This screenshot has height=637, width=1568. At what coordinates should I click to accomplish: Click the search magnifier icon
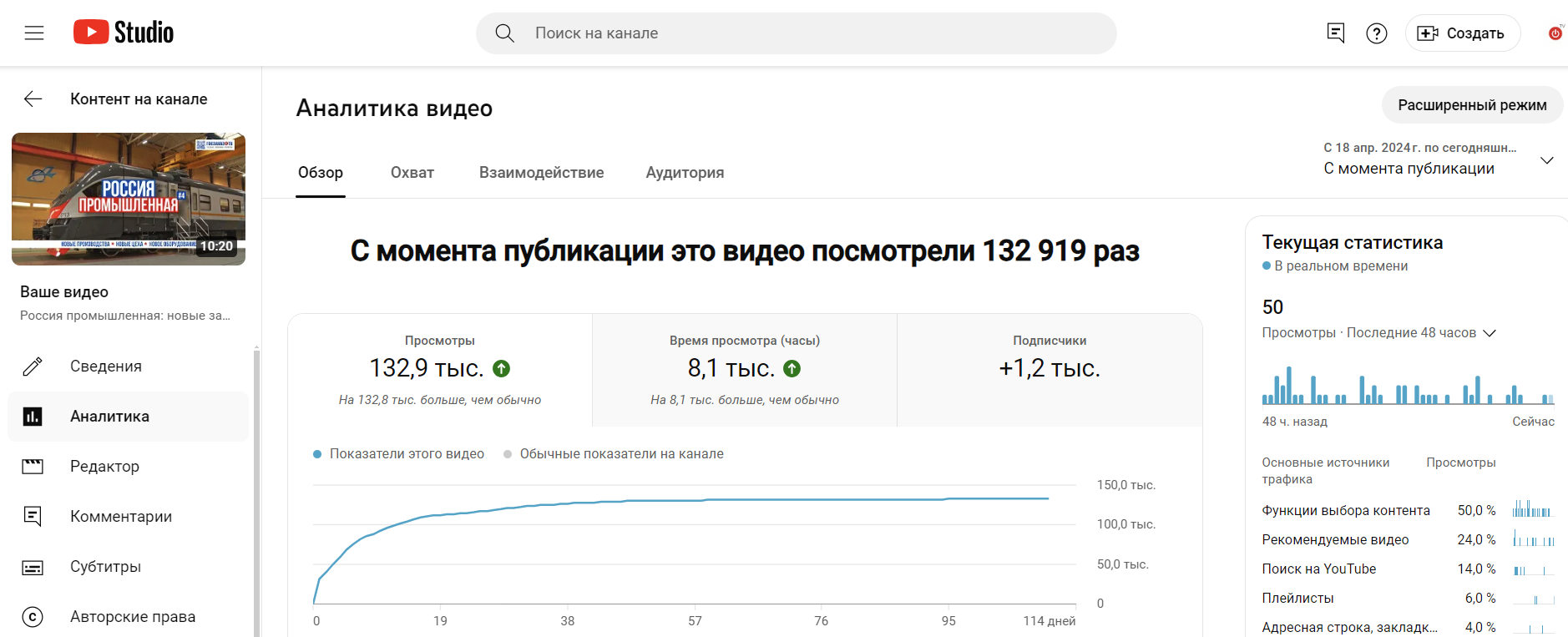504,33
